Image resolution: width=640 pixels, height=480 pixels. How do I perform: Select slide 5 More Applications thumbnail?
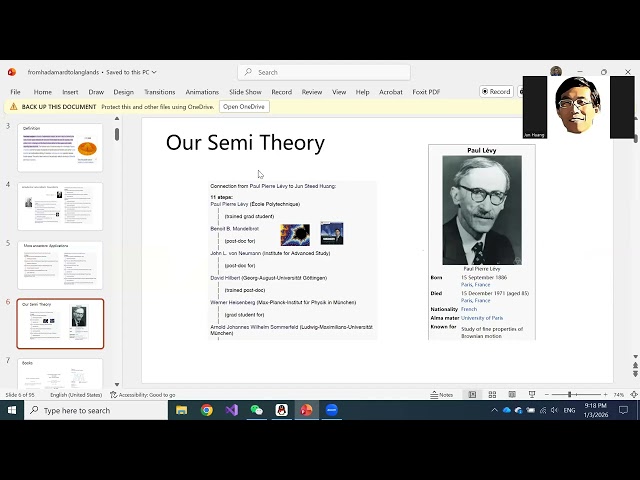pyautogui.click(x=60, y=265)
